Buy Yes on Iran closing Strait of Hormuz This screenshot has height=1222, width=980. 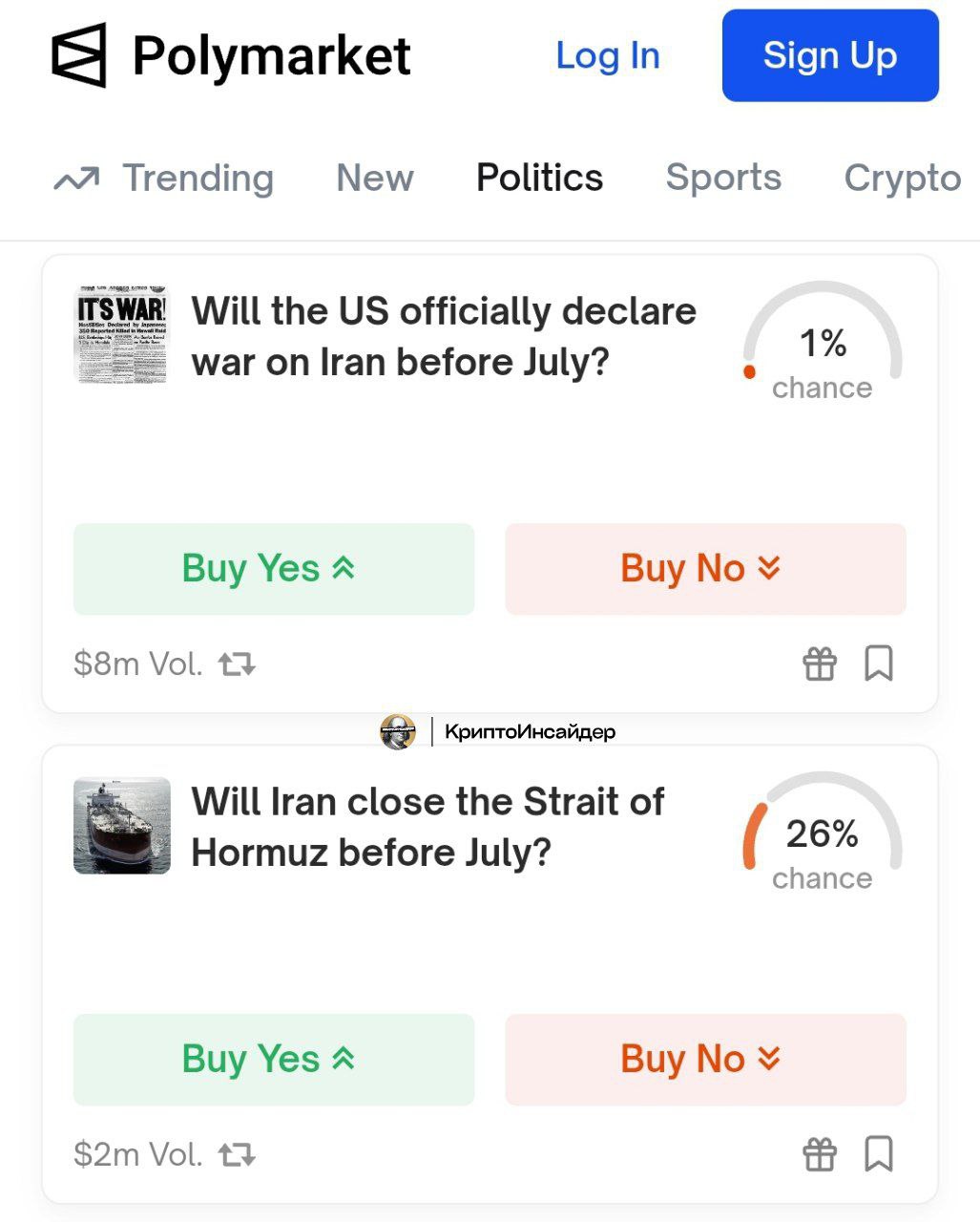click(274, 1060)
